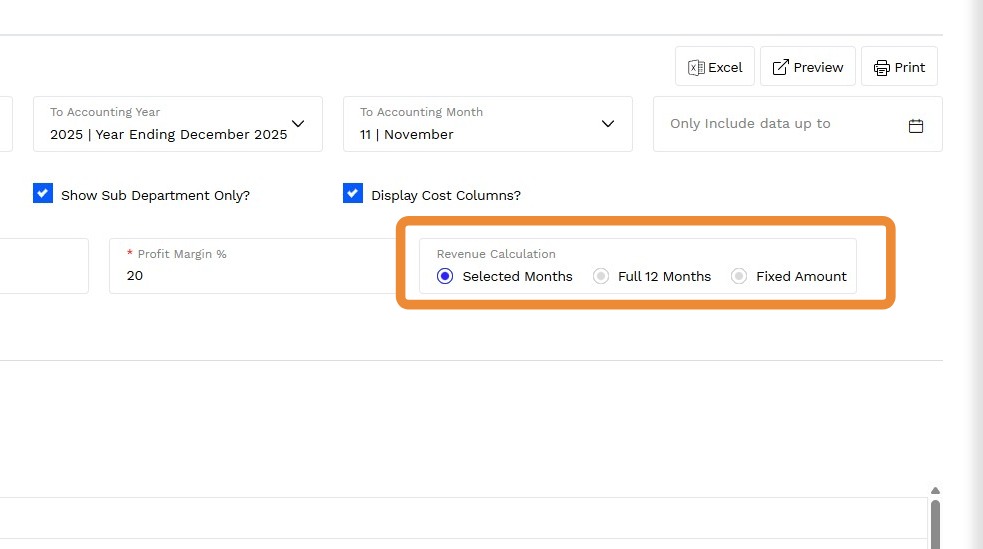This screenshot has width=983, height=549.
Task: Click the 'Only Include data up to' field
Action: pyautogui.click(x=780, y=124)
